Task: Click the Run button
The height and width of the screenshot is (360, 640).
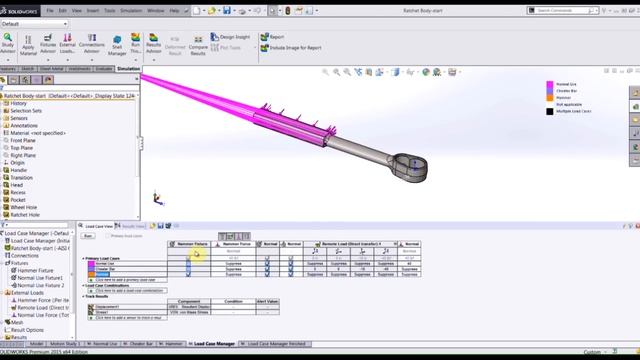Action: pos(88,236)
